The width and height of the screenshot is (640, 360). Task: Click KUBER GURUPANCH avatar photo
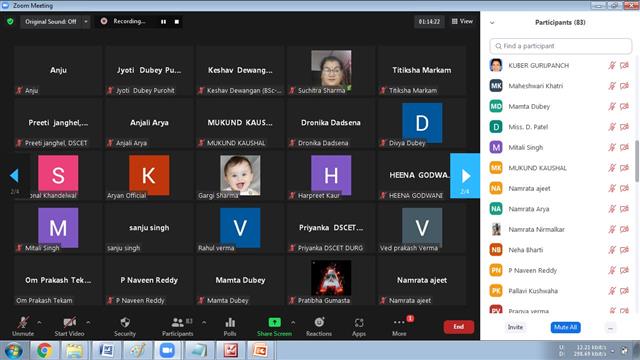point(496,65)
